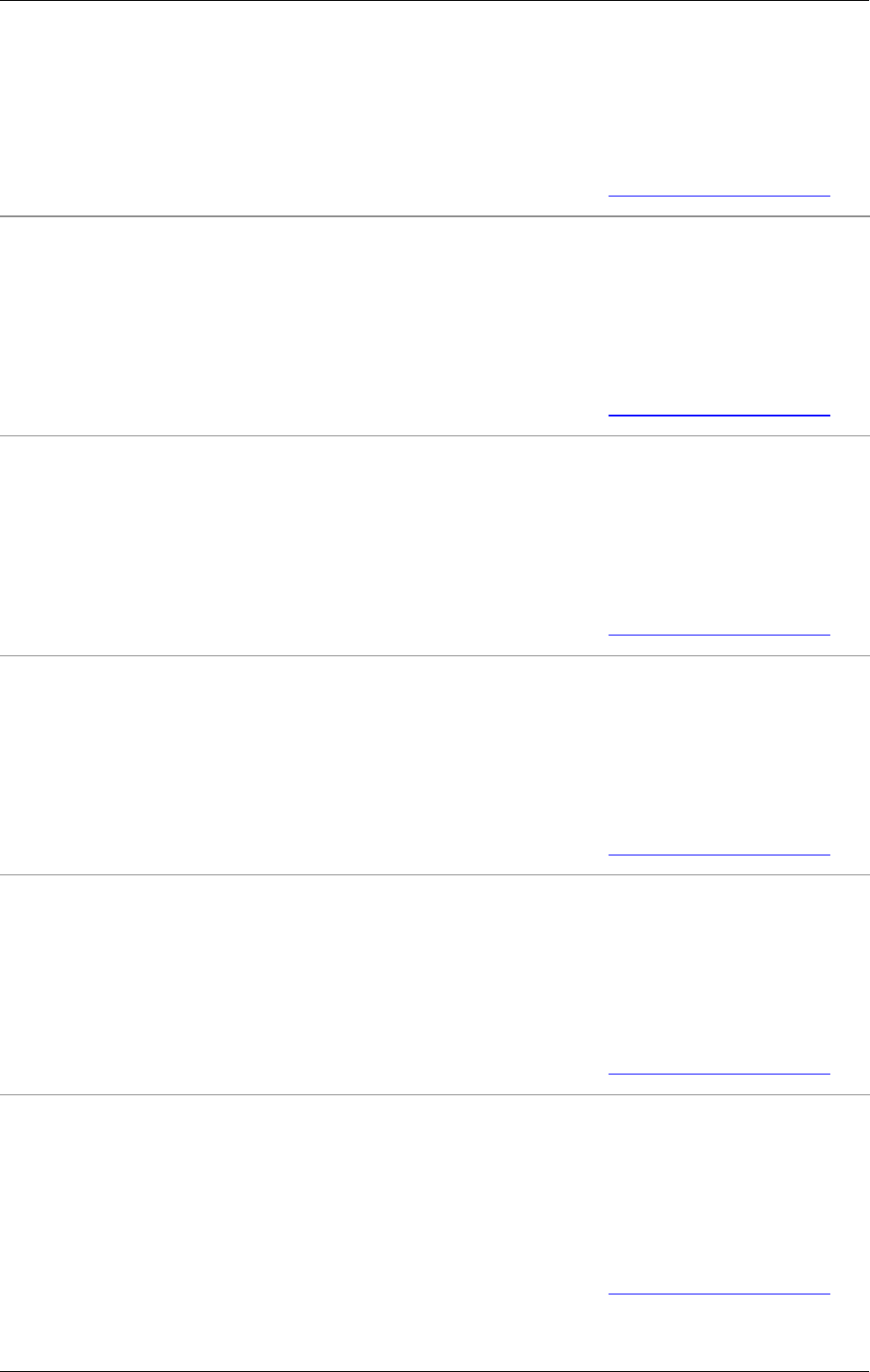Open the underlined link in the fourth section
Screen dimensions: 870x1372
coord(719,854)
